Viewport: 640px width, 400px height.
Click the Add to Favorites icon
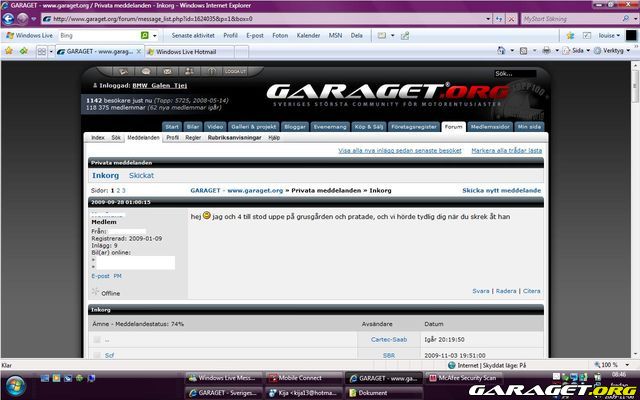click(x=24, y=51)
